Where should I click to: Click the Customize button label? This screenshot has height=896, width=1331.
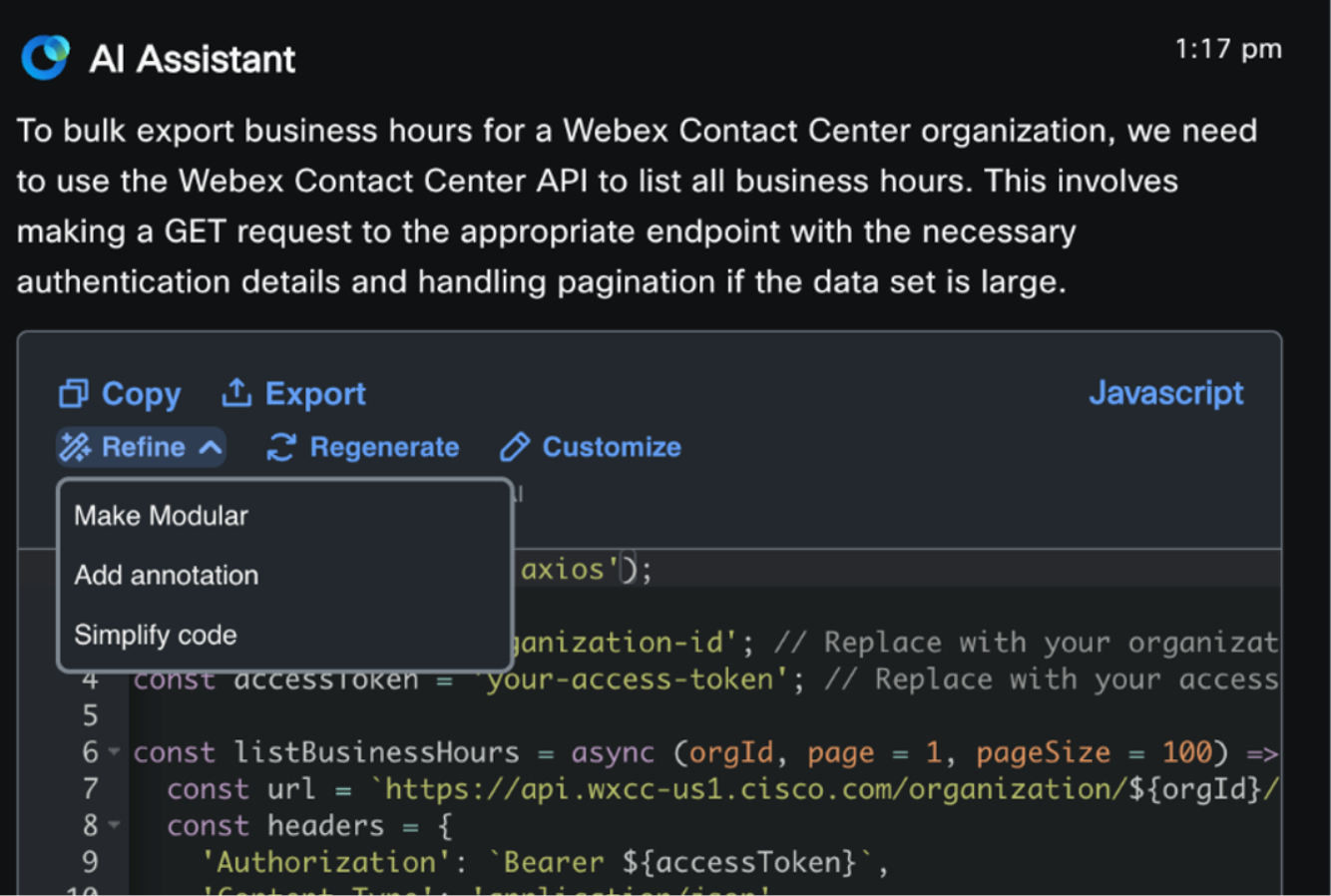point(612,447)
